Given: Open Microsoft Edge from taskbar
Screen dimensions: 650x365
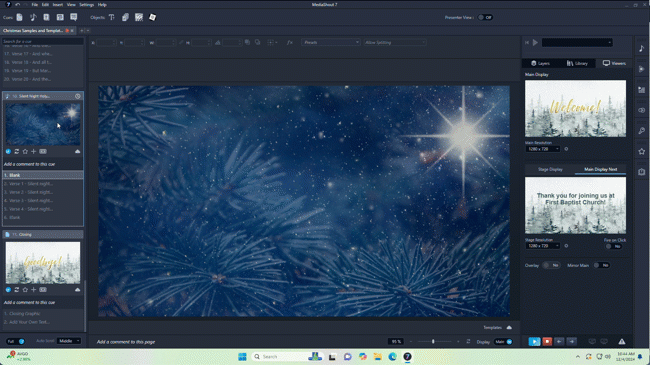Looking at the screenshot, I should 393,357.
